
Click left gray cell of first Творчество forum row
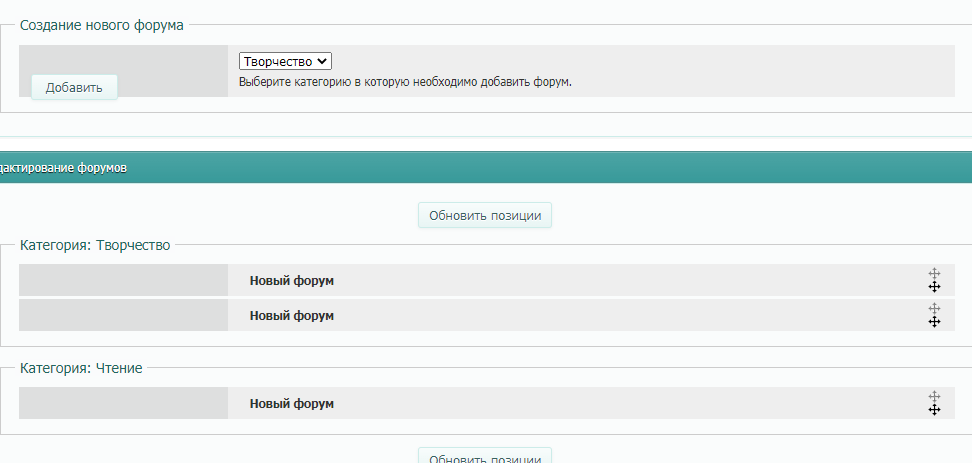(x=123, y=281)
